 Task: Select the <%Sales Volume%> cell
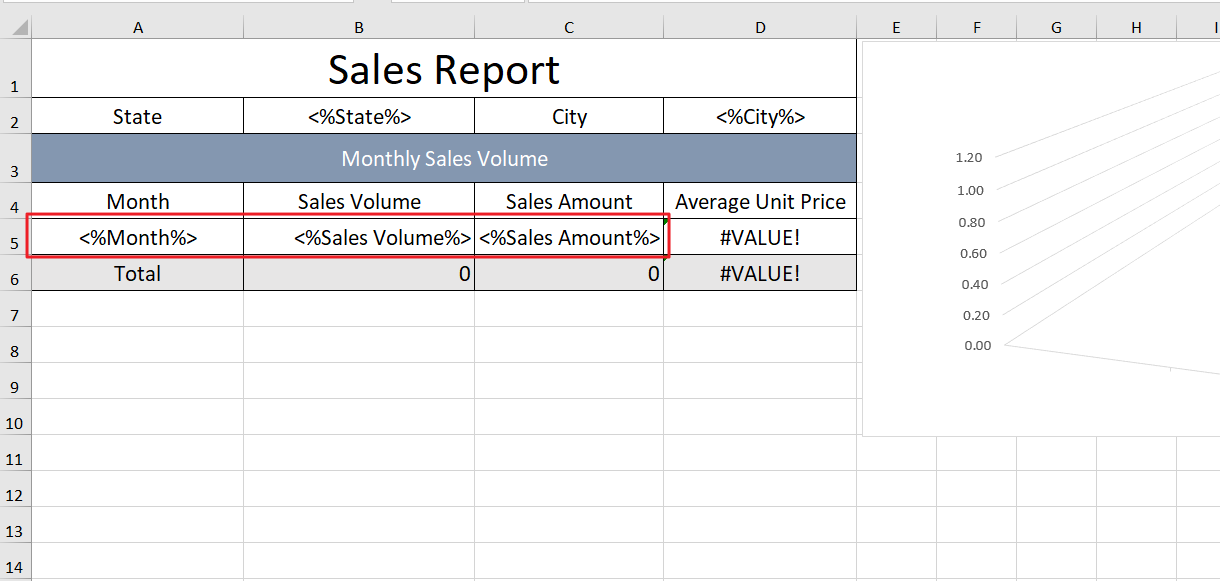359,238
